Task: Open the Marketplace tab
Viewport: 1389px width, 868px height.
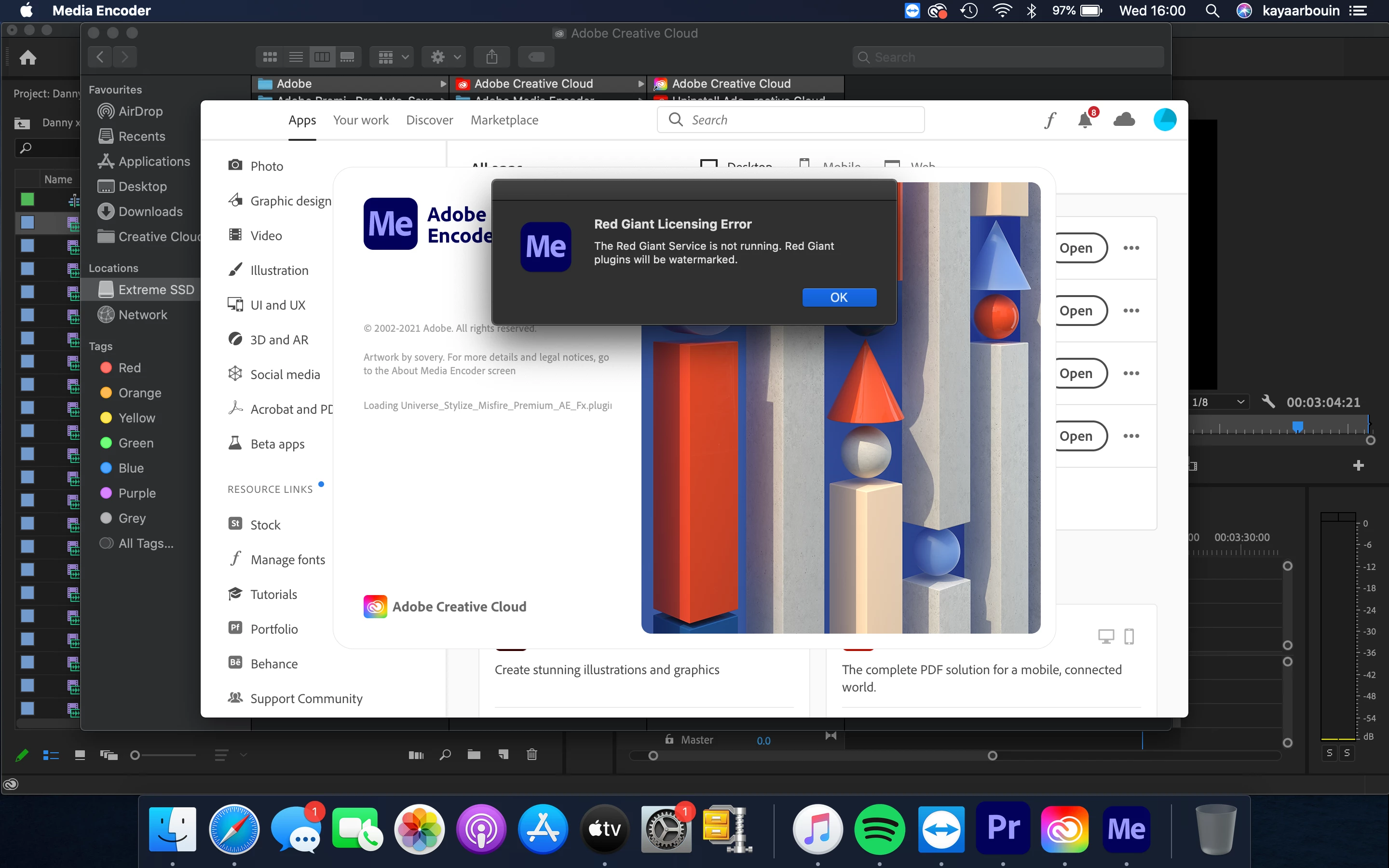Action: tap(504, 120)
